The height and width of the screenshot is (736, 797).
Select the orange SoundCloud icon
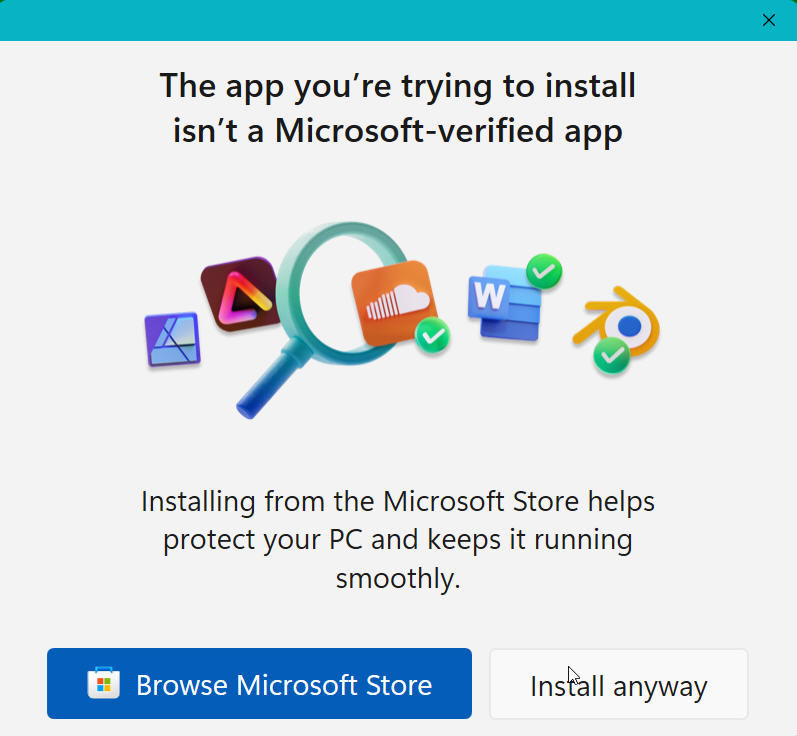[394, 304]
